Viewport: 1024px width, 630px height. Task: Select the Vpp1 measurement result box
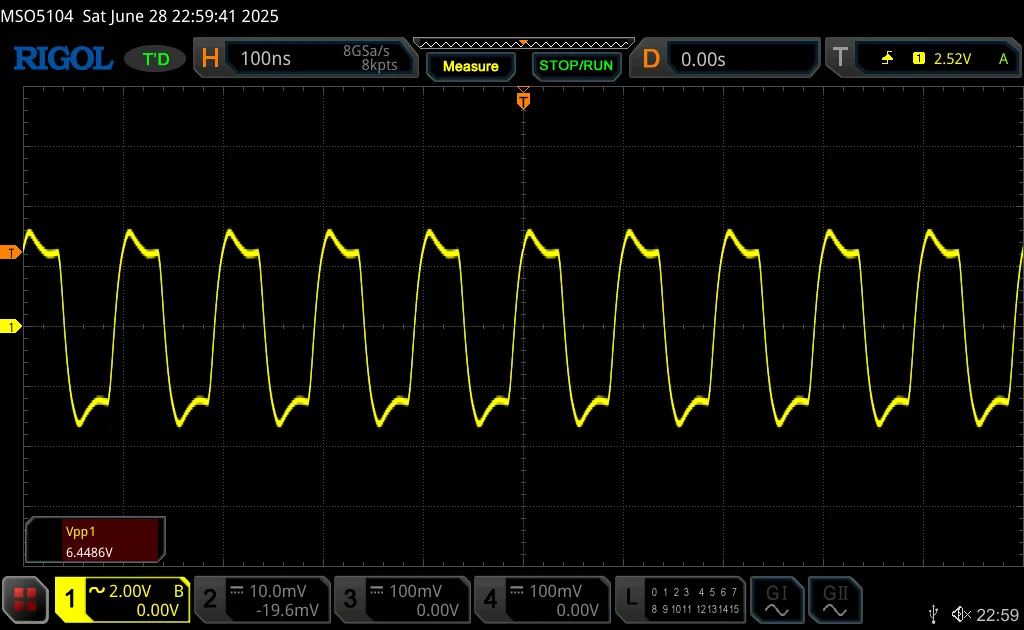[x=95, y=541]
